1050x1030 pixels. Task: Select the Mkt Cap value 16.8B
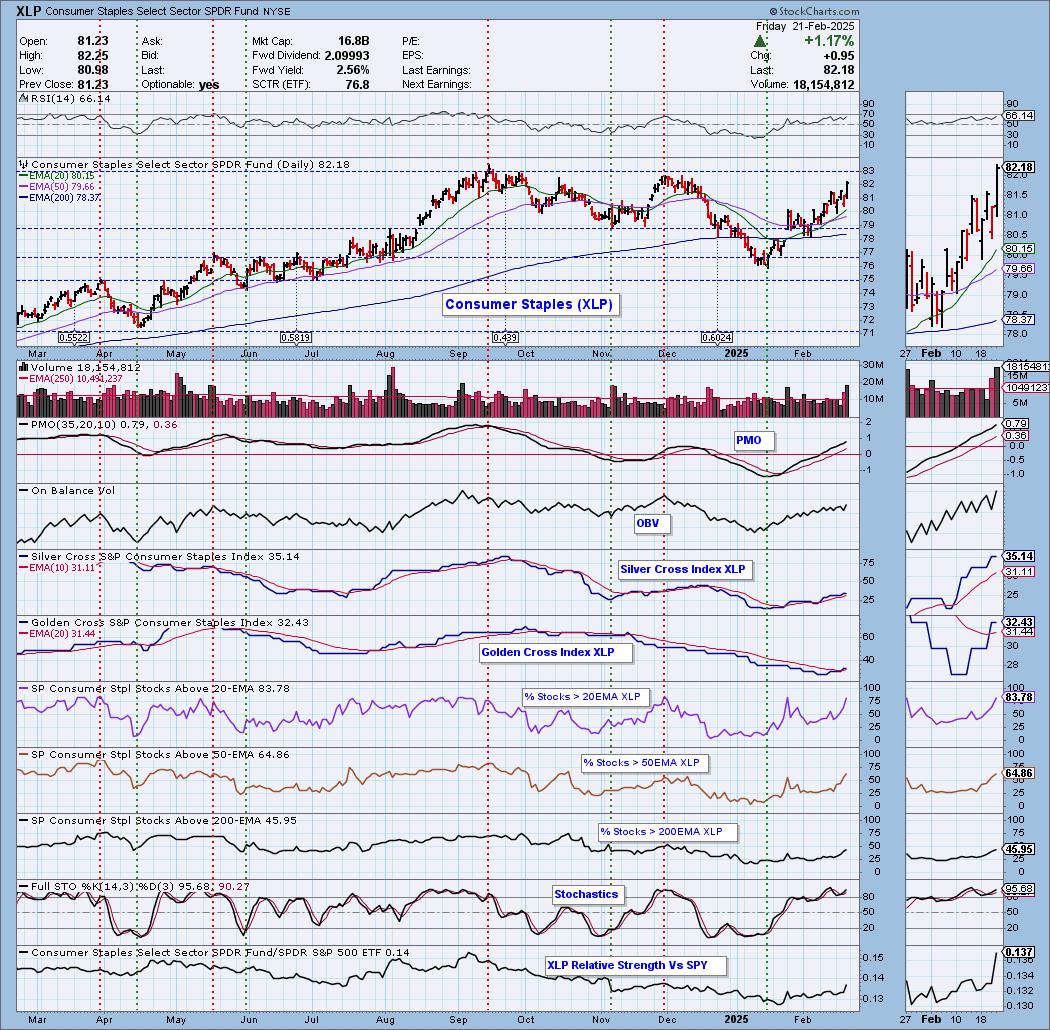click(x=354, y=42)
